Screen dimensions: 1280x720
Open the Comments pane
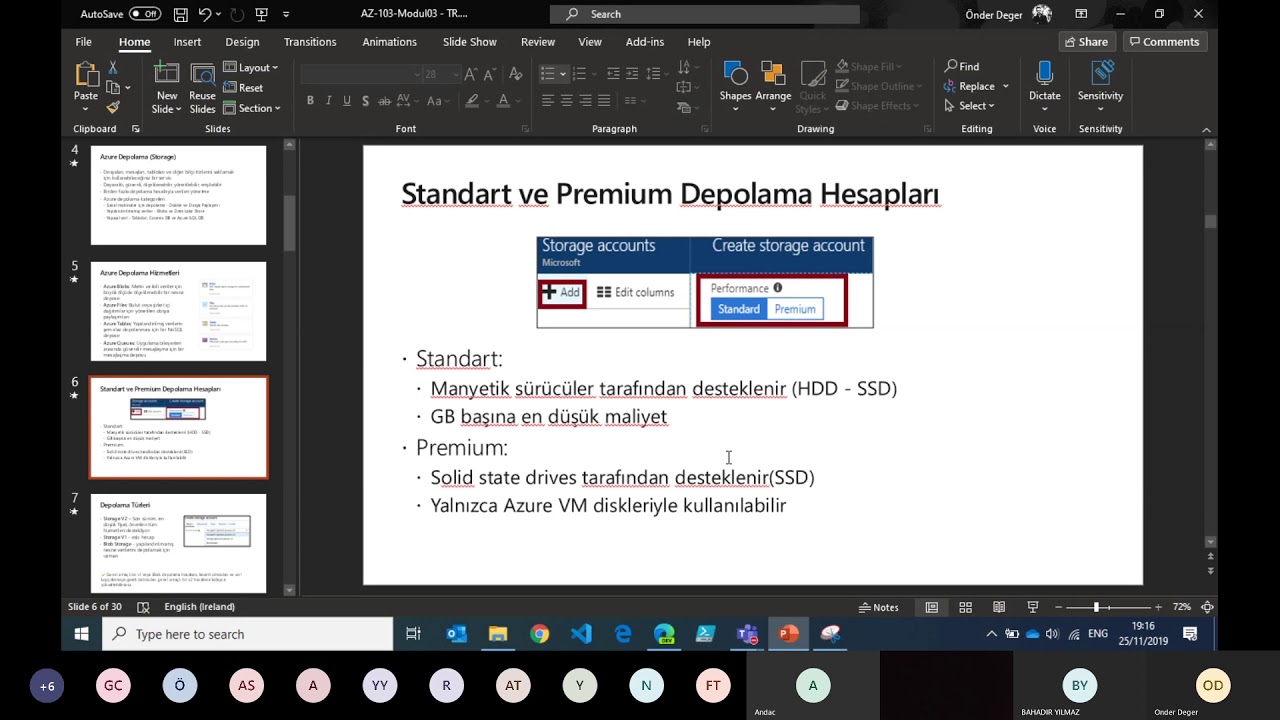point(1164,42)
